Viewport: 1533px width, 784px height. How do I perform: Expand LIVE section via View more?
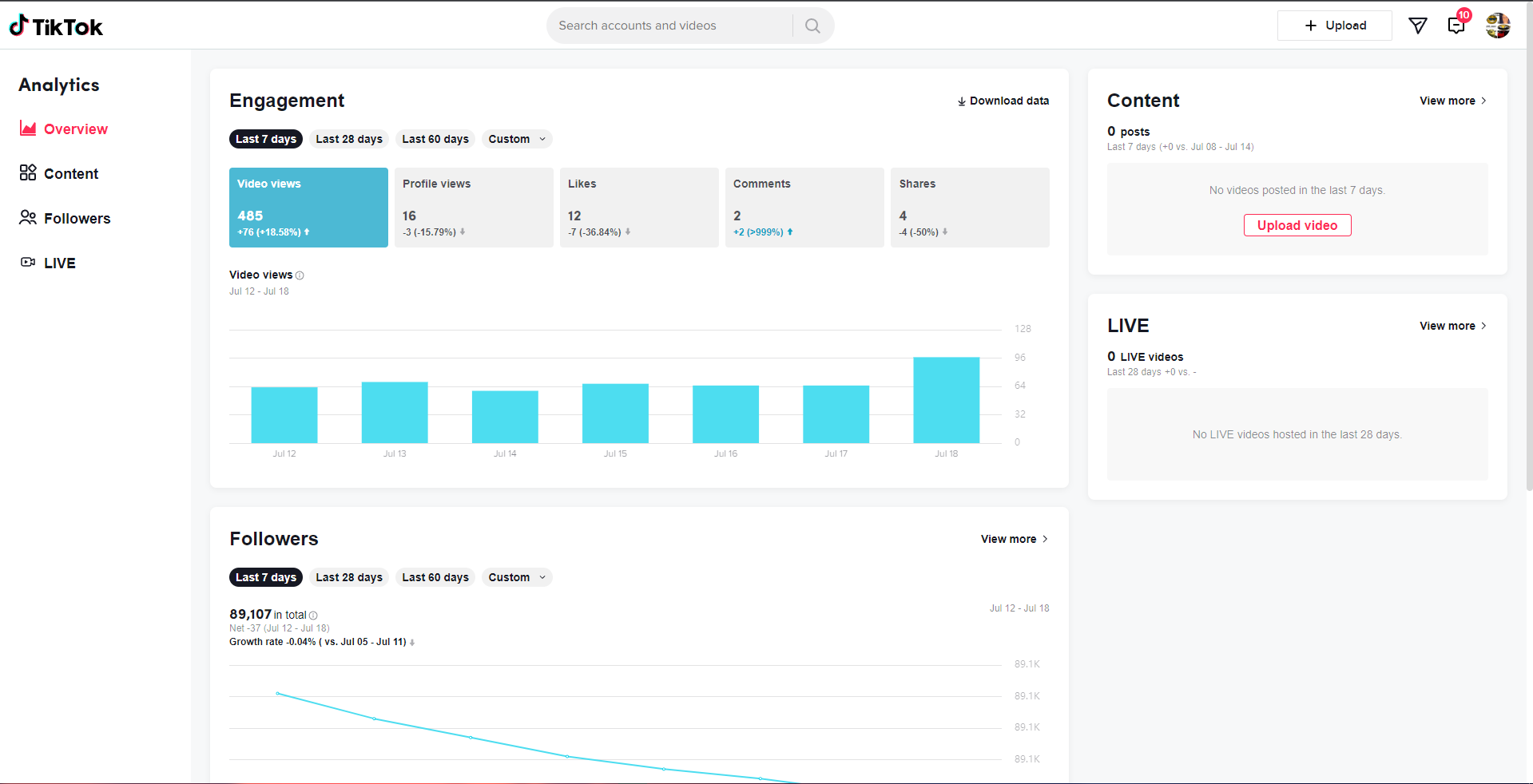coord(1453,326)
